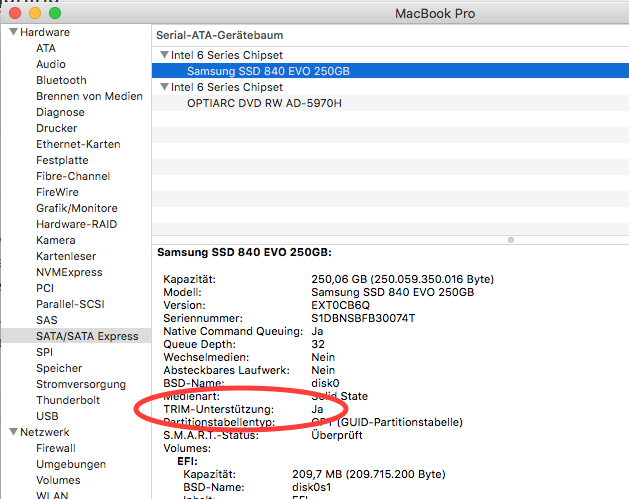The image size is (629, 499).
Task: Open Grafik/Monitore section
Action: click(x=77, y=208)
